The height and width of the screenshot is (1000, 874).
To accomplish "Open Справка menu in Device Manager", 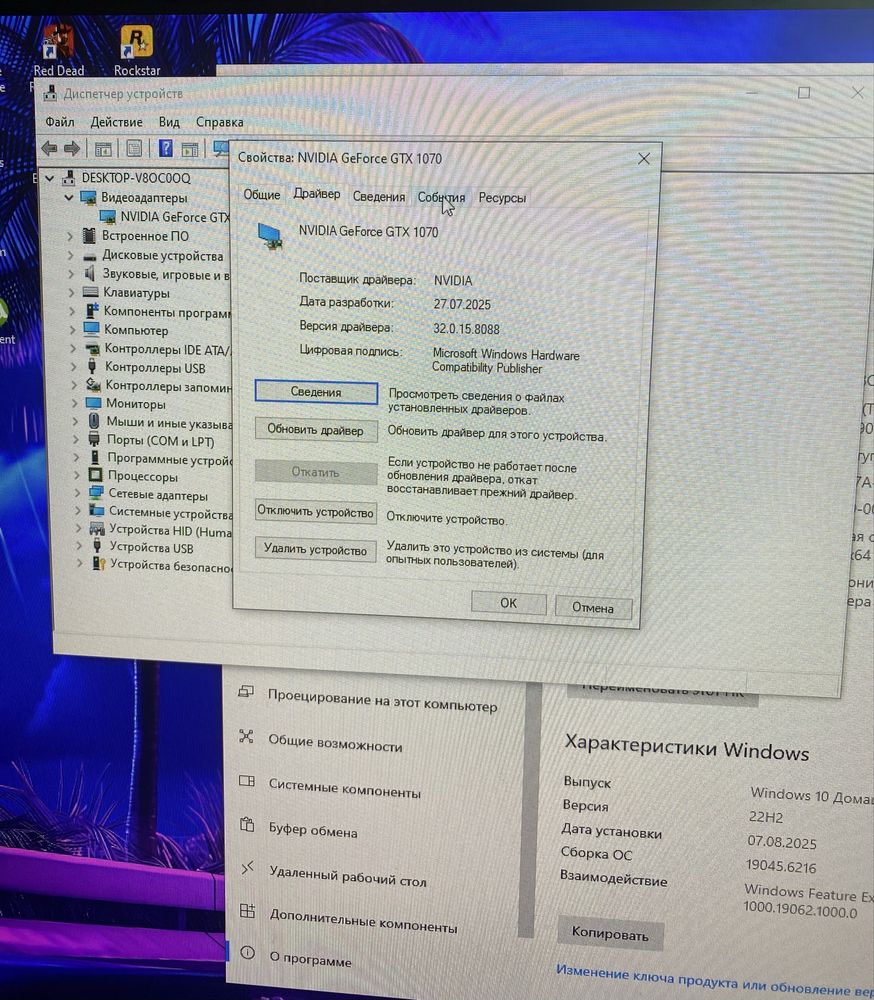I will (x=219, y=122).
